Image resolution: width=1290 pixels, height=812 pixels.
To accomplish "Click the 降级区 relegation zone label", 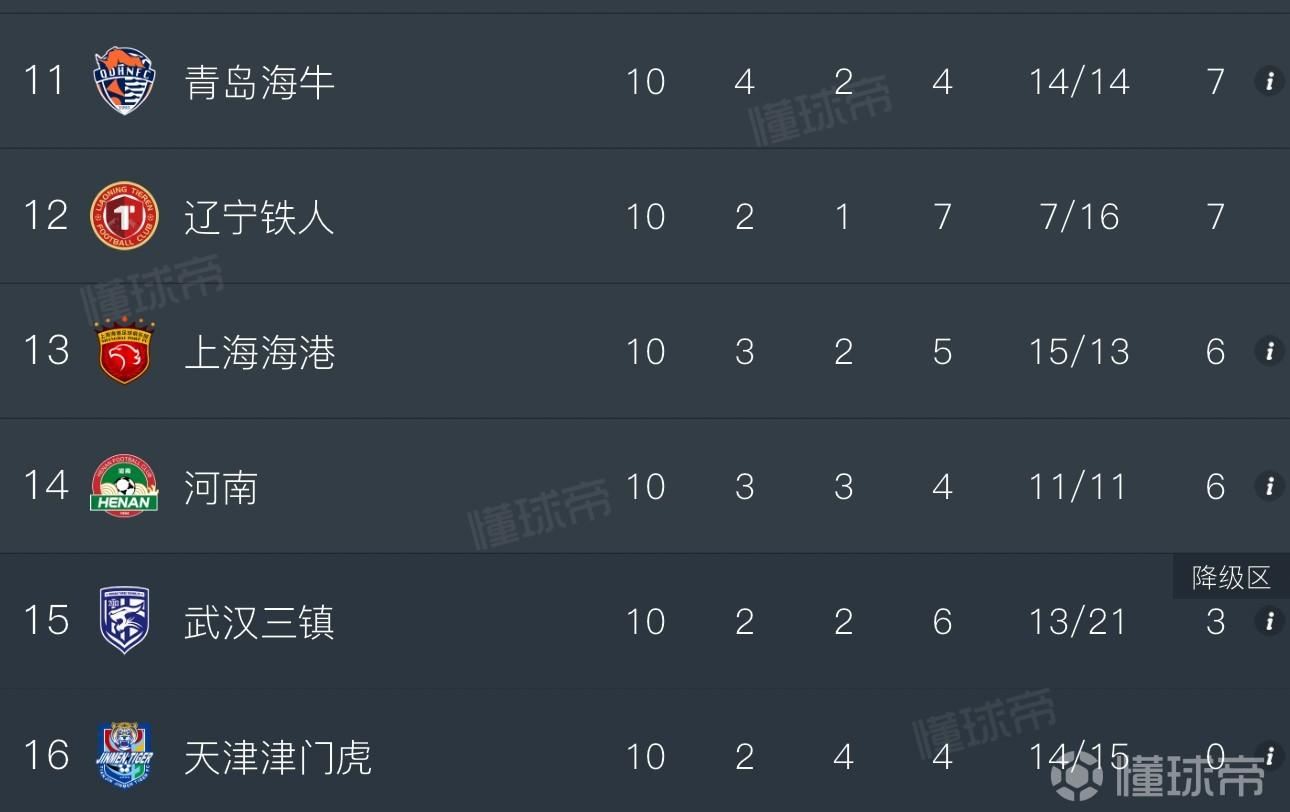I will pyautogui.click(x=1231, y=577).
